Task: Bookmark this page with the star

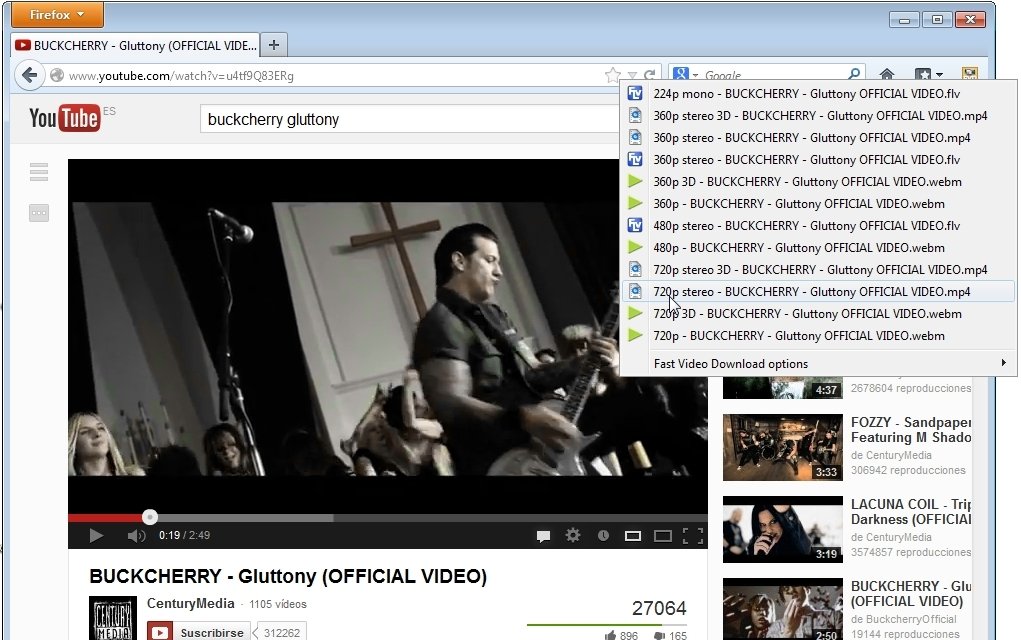Action: click(x=612, y=76)
